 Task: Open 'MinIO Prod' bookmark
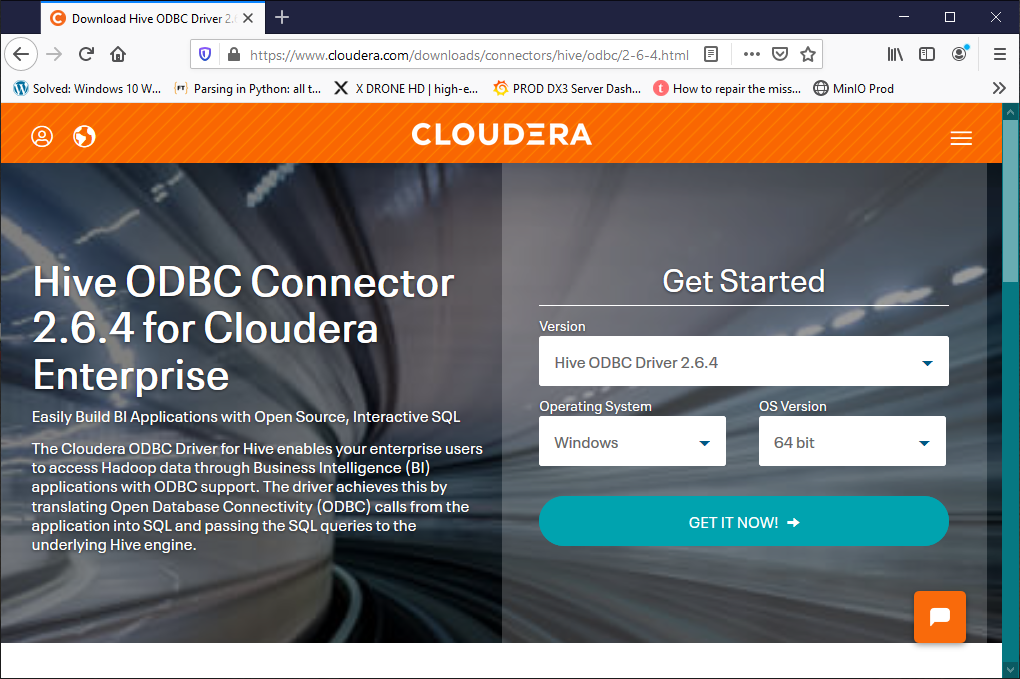(x=853, y=88)
